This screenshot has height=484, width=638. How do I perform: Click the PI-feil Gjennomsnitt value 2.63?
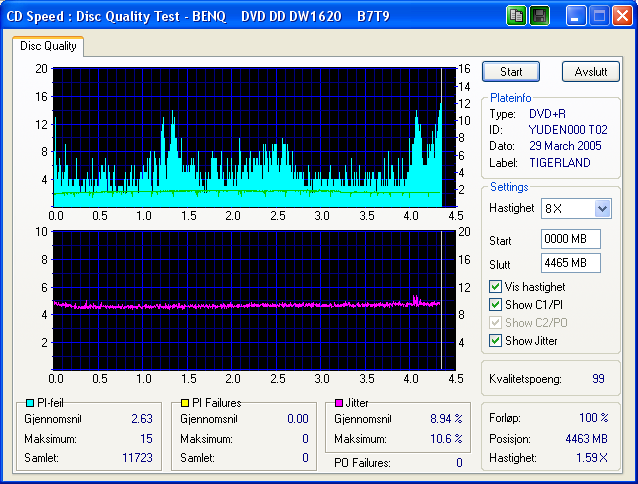pos(142,419)
